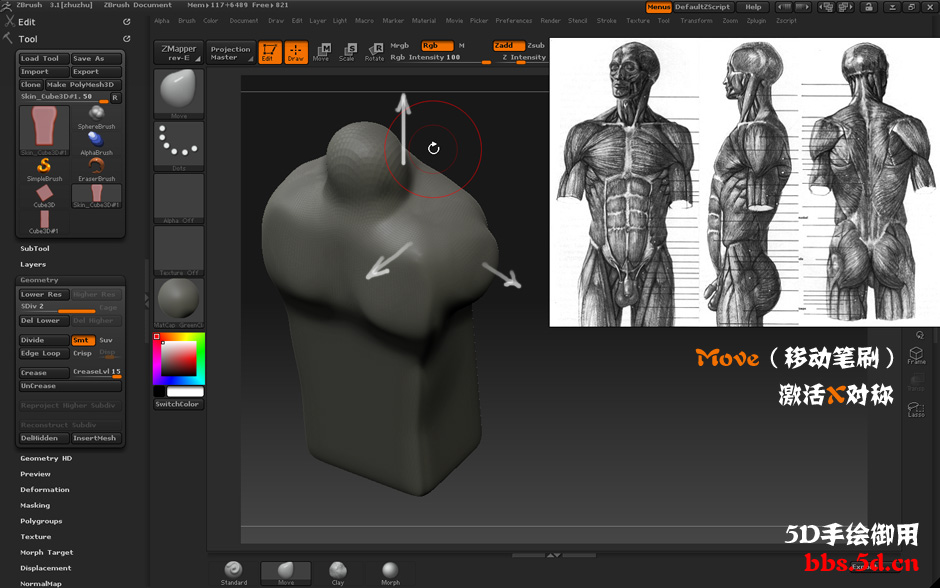Adjust the SDiv 2 slider

coord(58,307)
